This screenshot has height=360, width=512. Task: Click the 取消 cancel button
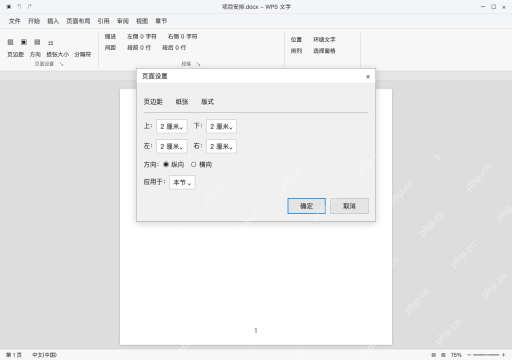point(349,206)
